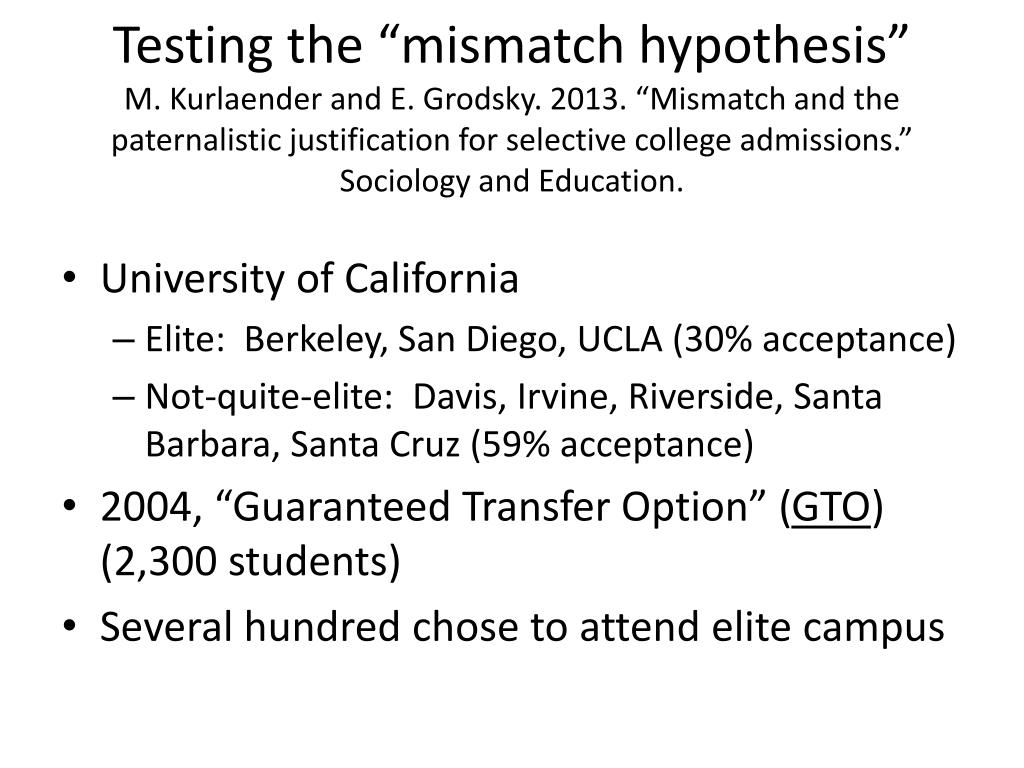1024x768 pixels.
Task: Click the 'Not-quite-elite: Davis, Irvine' line
Action: (513, 396)
